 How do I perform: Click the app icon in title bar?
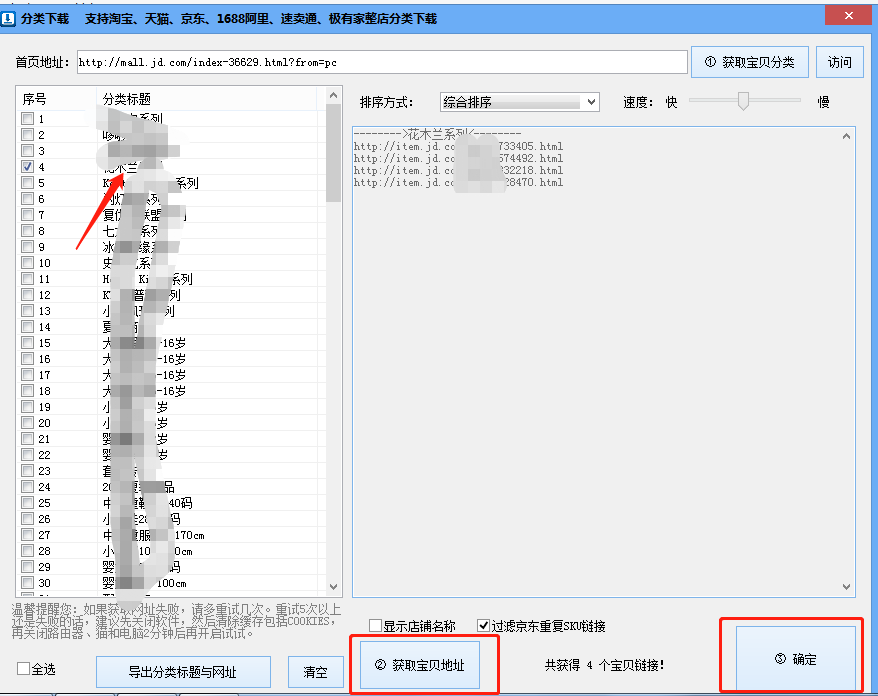[8, 18]
